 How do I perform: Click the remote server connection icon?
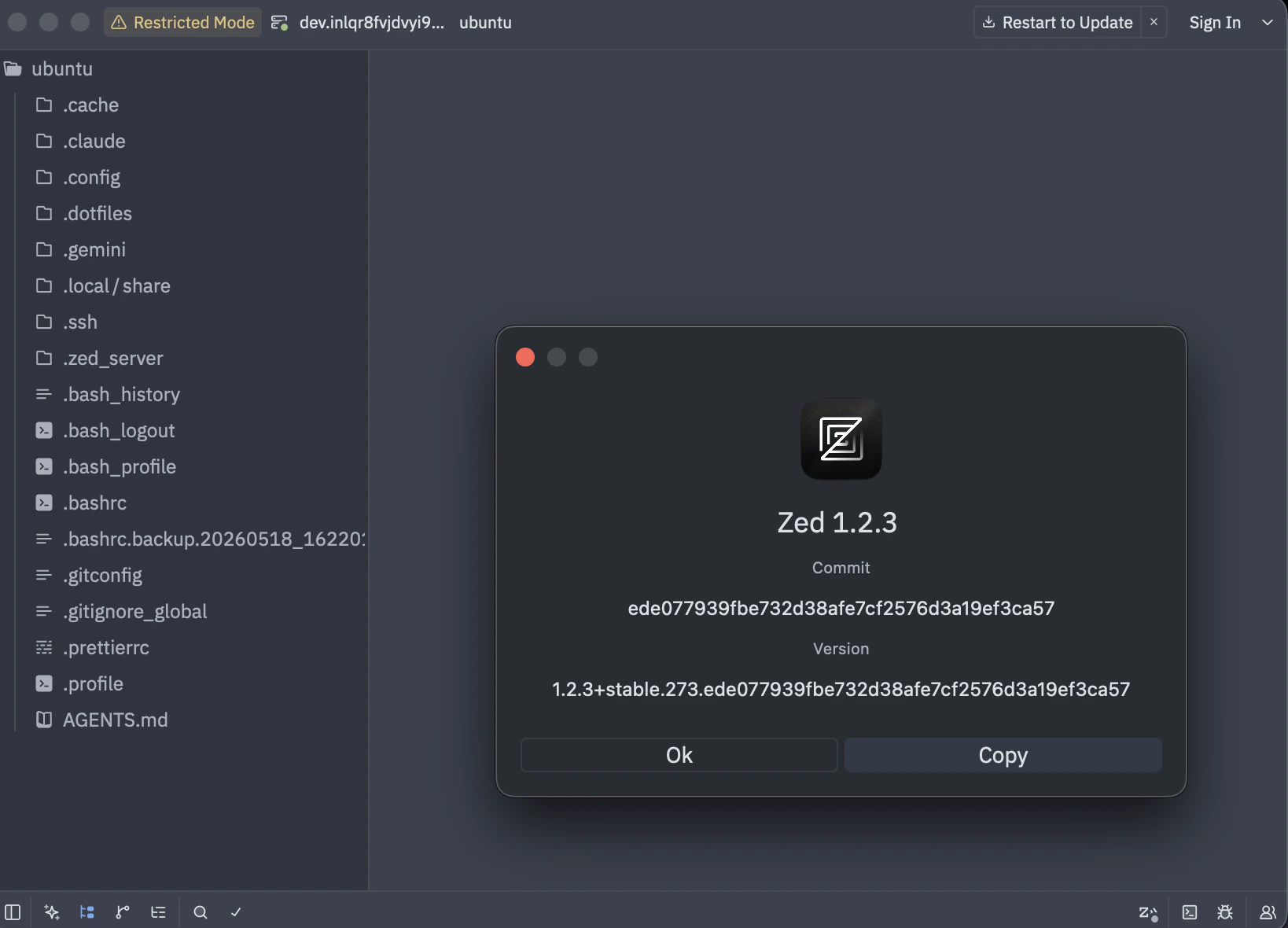point(279,23)
